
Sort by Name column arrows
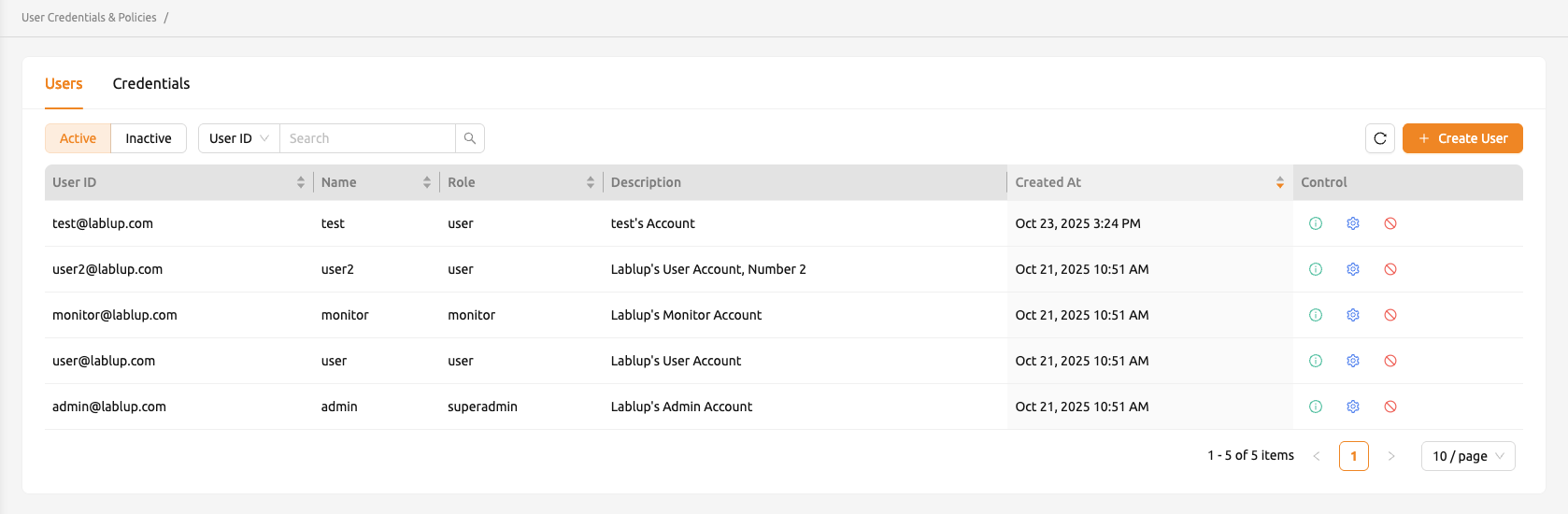(x=427, y=182)
